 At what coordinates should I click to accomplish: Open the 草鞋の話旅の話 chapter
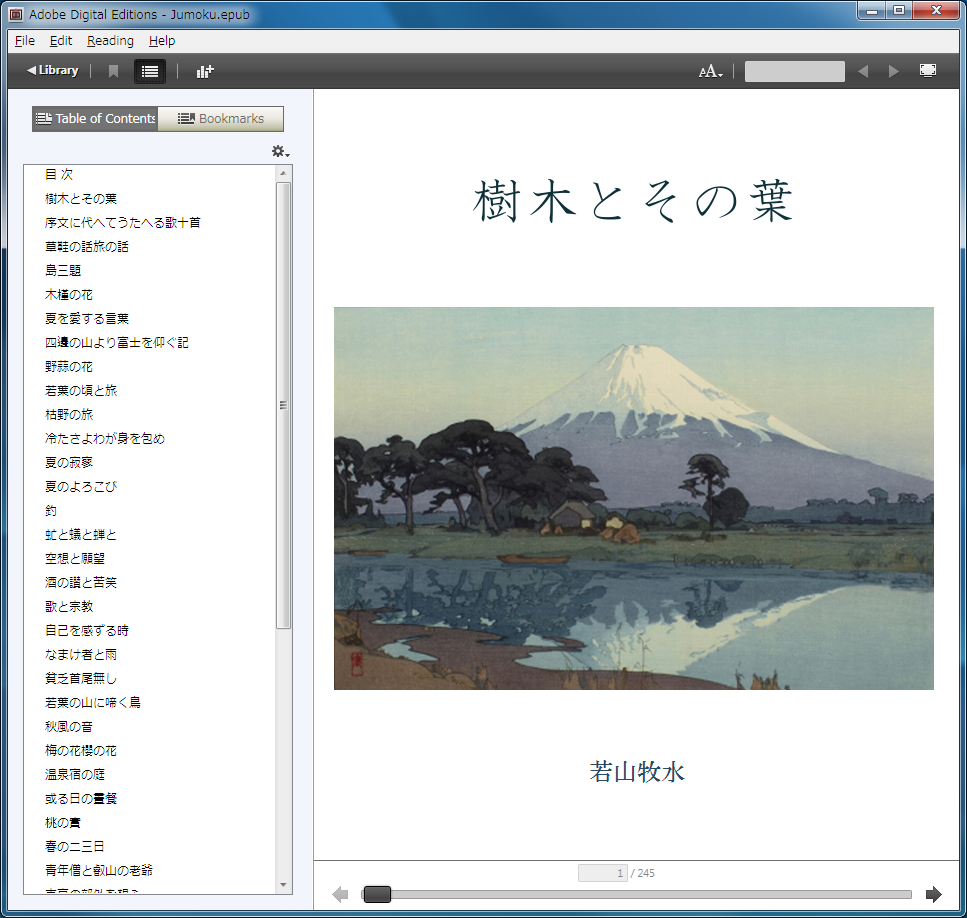[x=87, y=247]
